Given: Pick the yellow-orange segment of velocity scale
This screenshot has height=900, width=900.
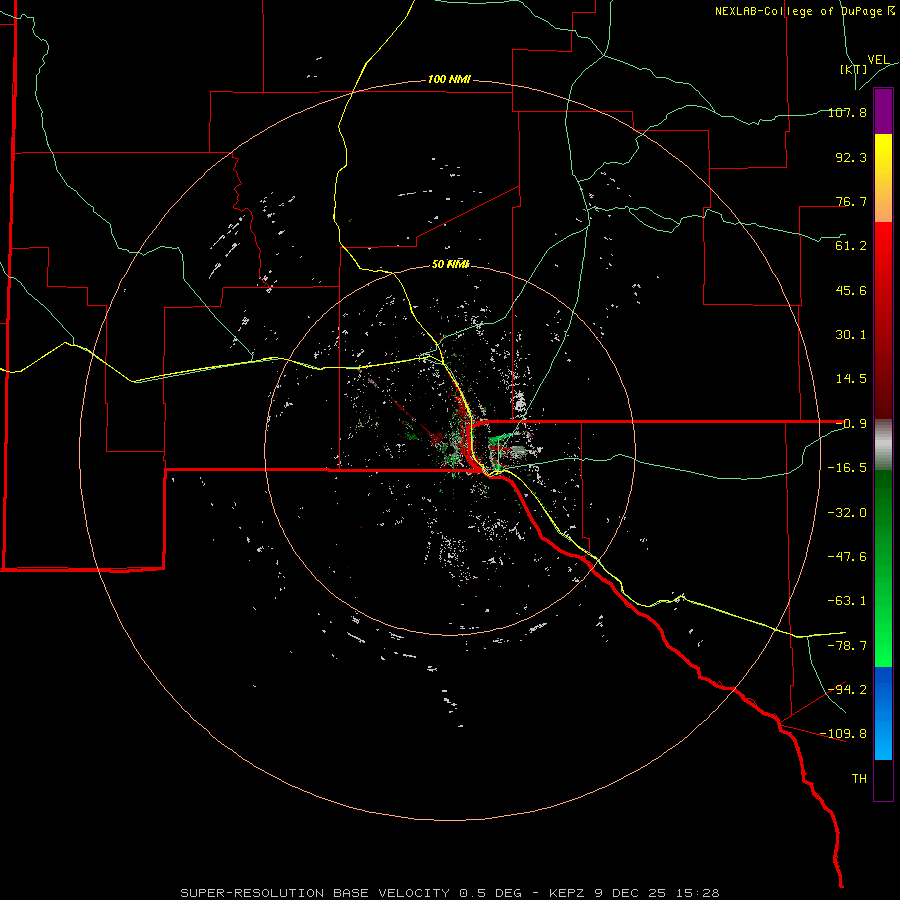Looking at the screenshot, I should coord(883,178).
